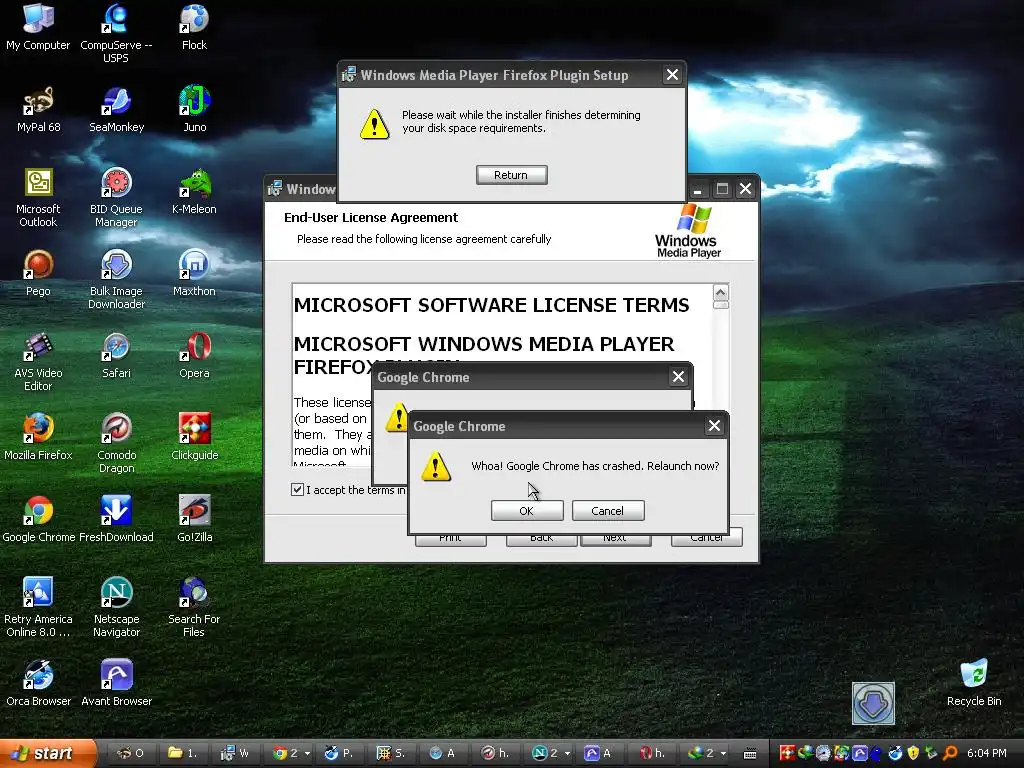1024x768 pixels.
Task: Click the 'MICROSOFT SOFTWARE LICENSE TERMS' heading
Action: coord(491,305)
